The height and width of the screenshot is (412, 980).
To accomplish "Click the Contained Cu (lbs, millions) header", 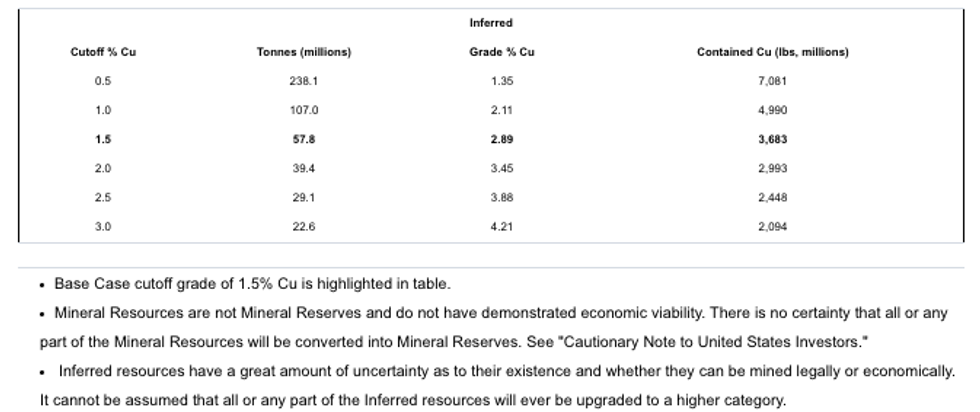I will pos(772,52).
